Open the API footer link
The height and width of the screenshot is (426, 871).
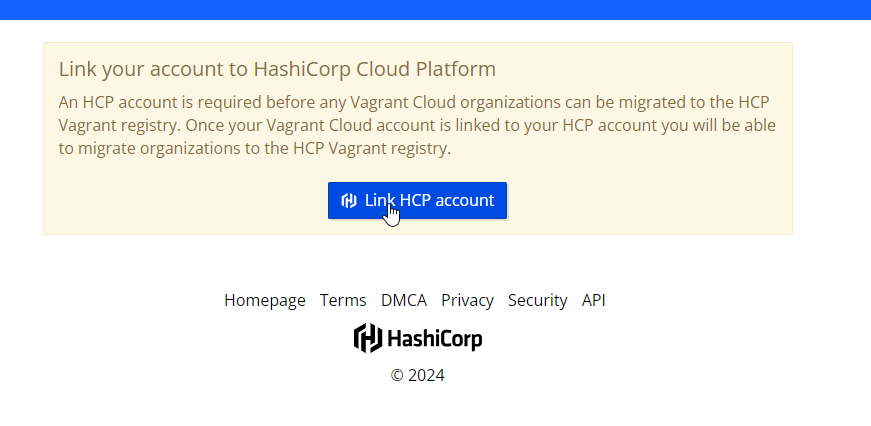pyautogui.click(x=593, y=300)
